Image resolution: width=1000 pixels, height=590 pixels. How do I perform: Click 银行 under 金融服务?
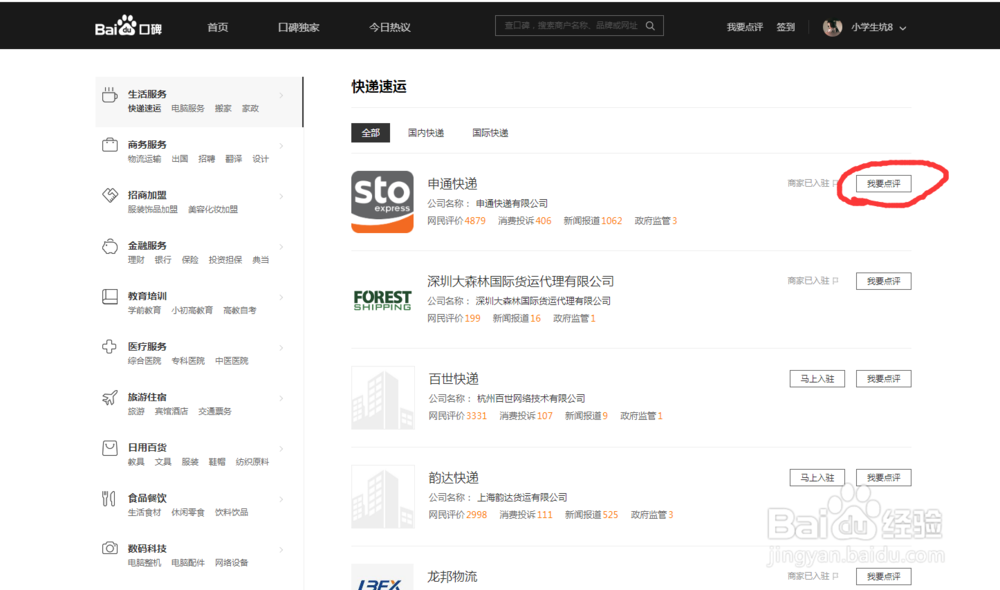click(163, 260)
